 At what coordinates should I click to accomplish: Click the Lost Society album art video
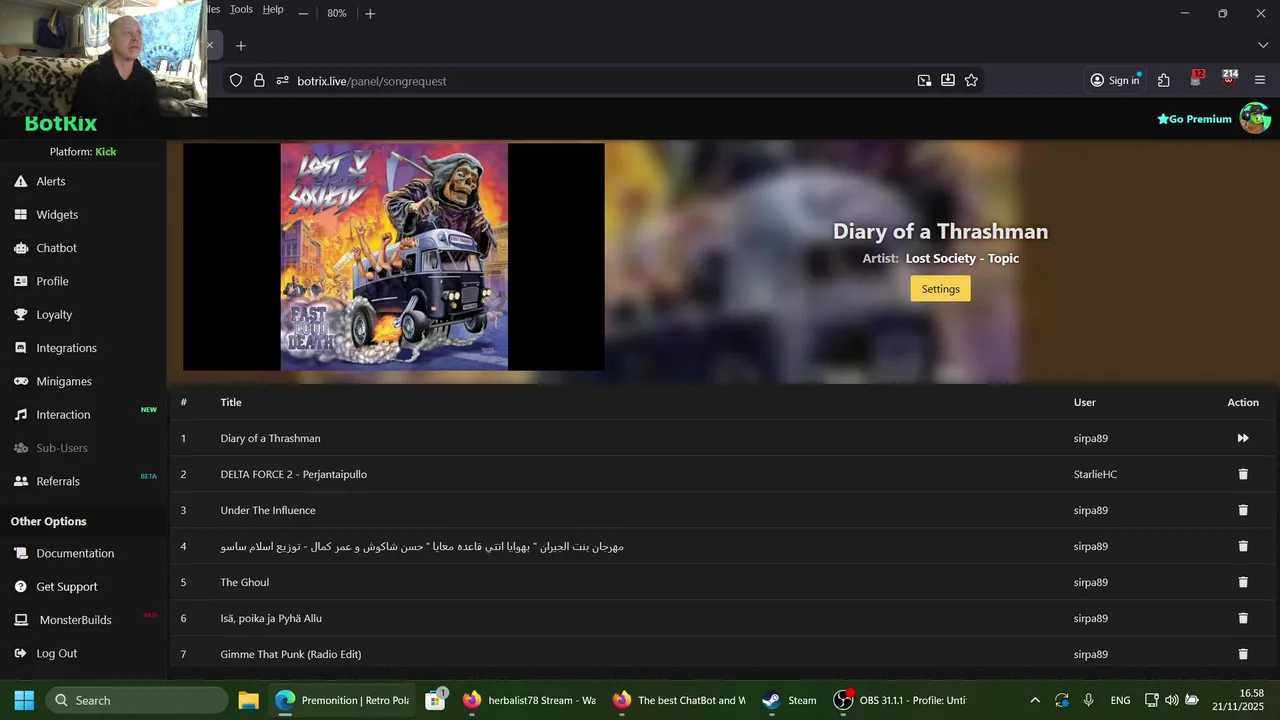[x=394, y=257]
